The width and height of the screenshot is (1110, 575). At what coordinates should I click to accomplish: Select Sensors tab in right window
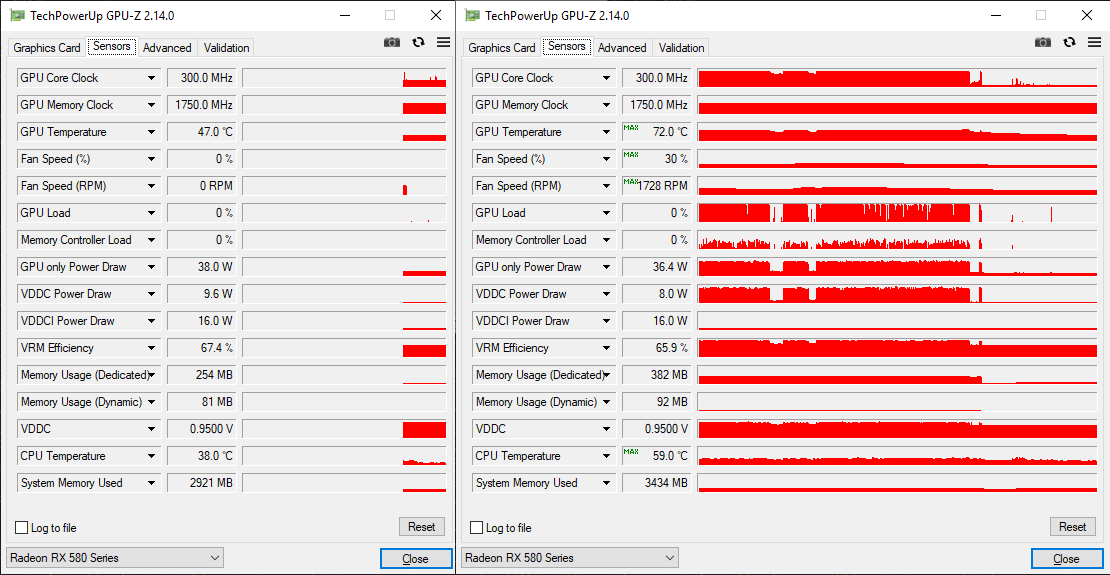click(567, 47)
